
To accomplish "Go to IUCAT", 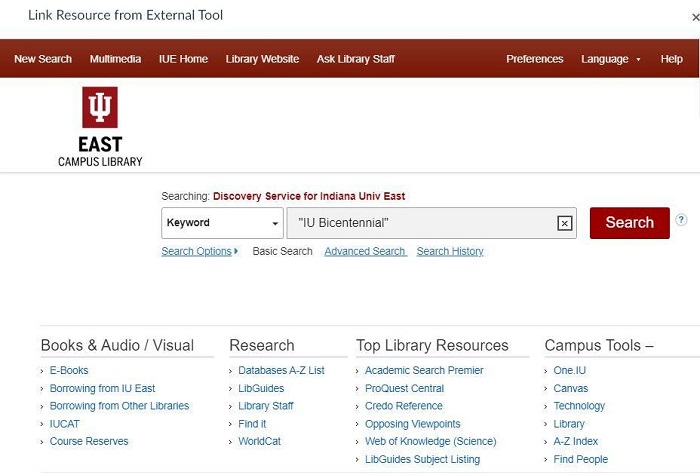I will [64, 424].
